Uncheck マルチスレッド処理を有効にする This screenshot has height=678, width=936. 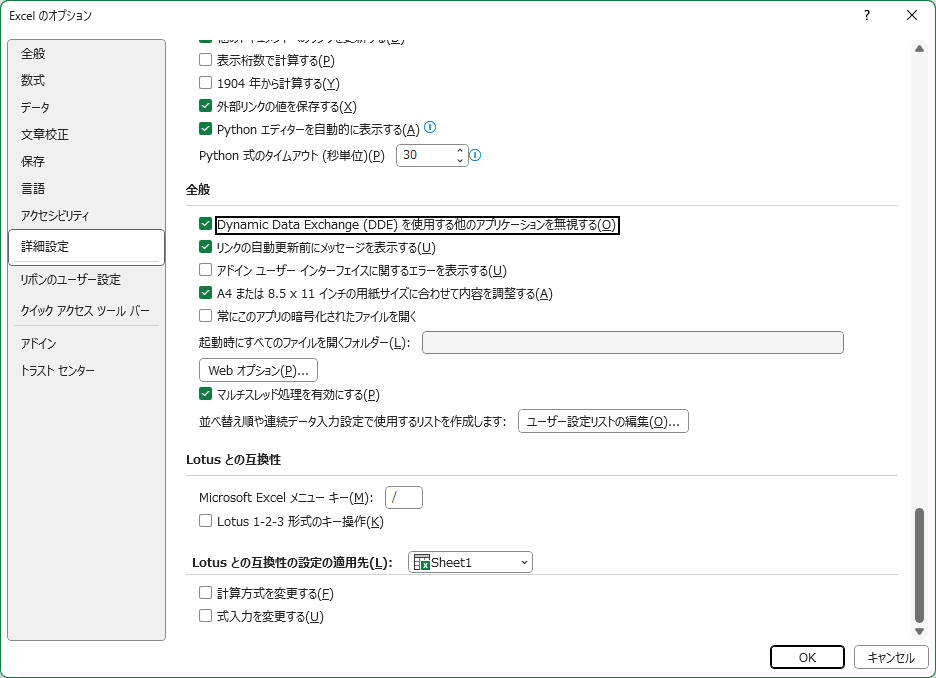point(205,394)
